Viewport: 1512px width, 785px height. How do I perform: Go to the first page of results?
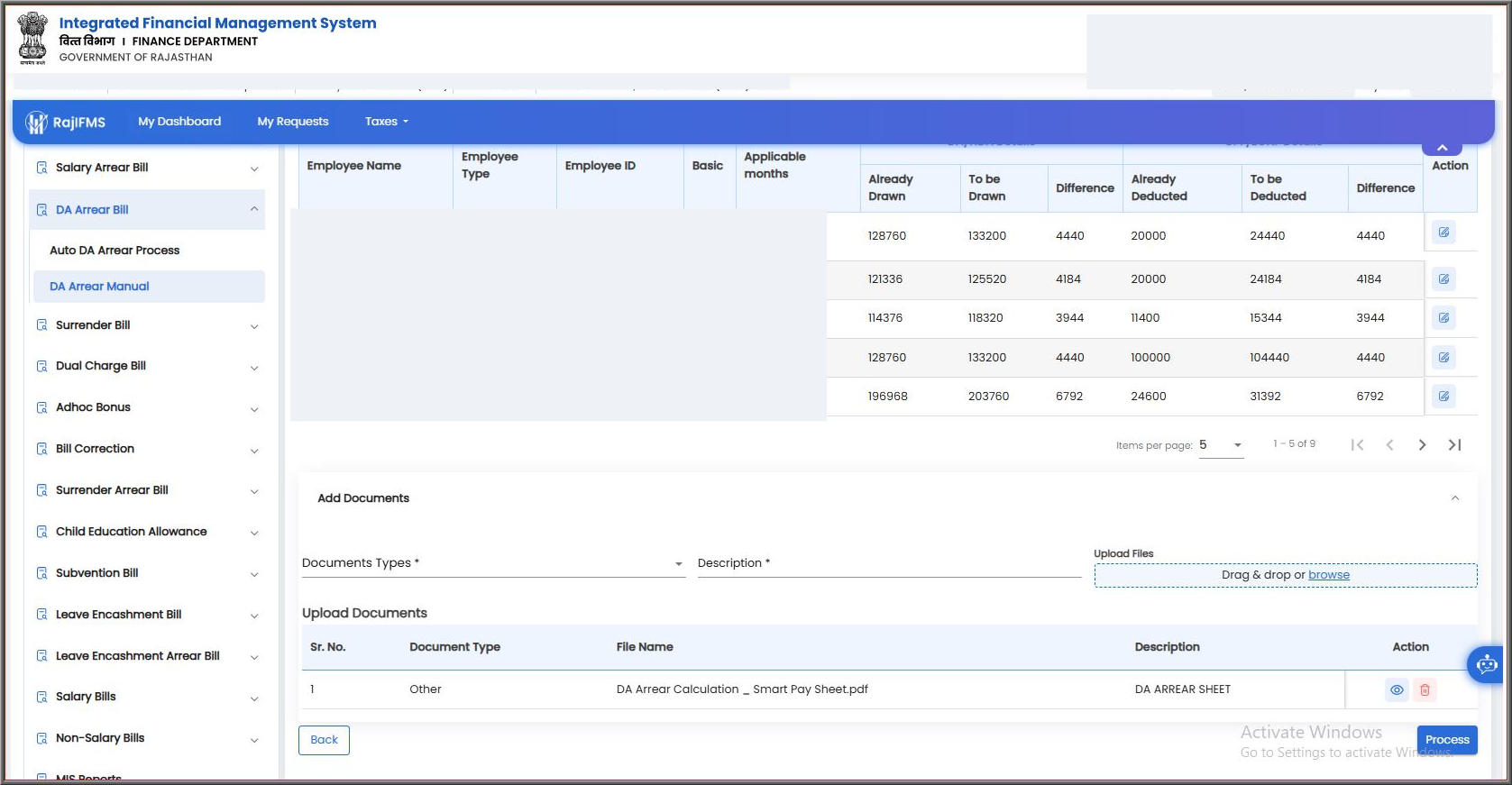(1357, 444)
